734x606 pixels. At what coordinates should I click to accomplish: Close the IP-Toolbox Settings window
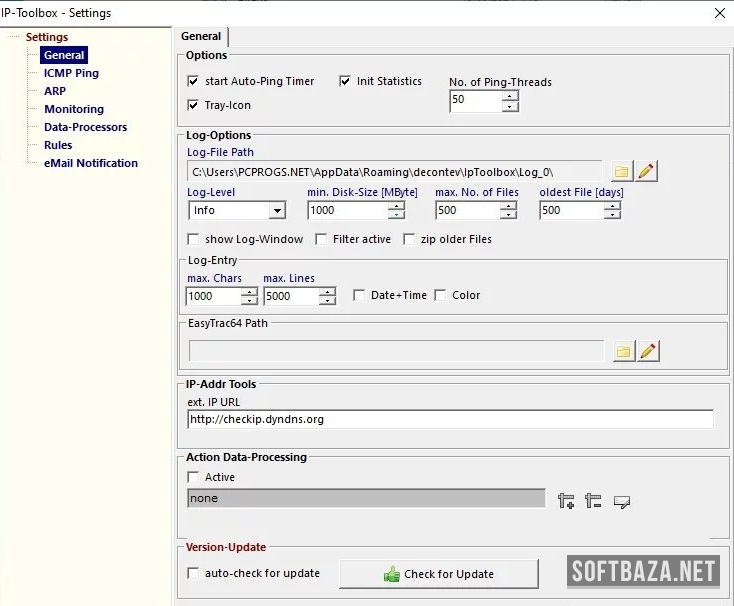719,13
